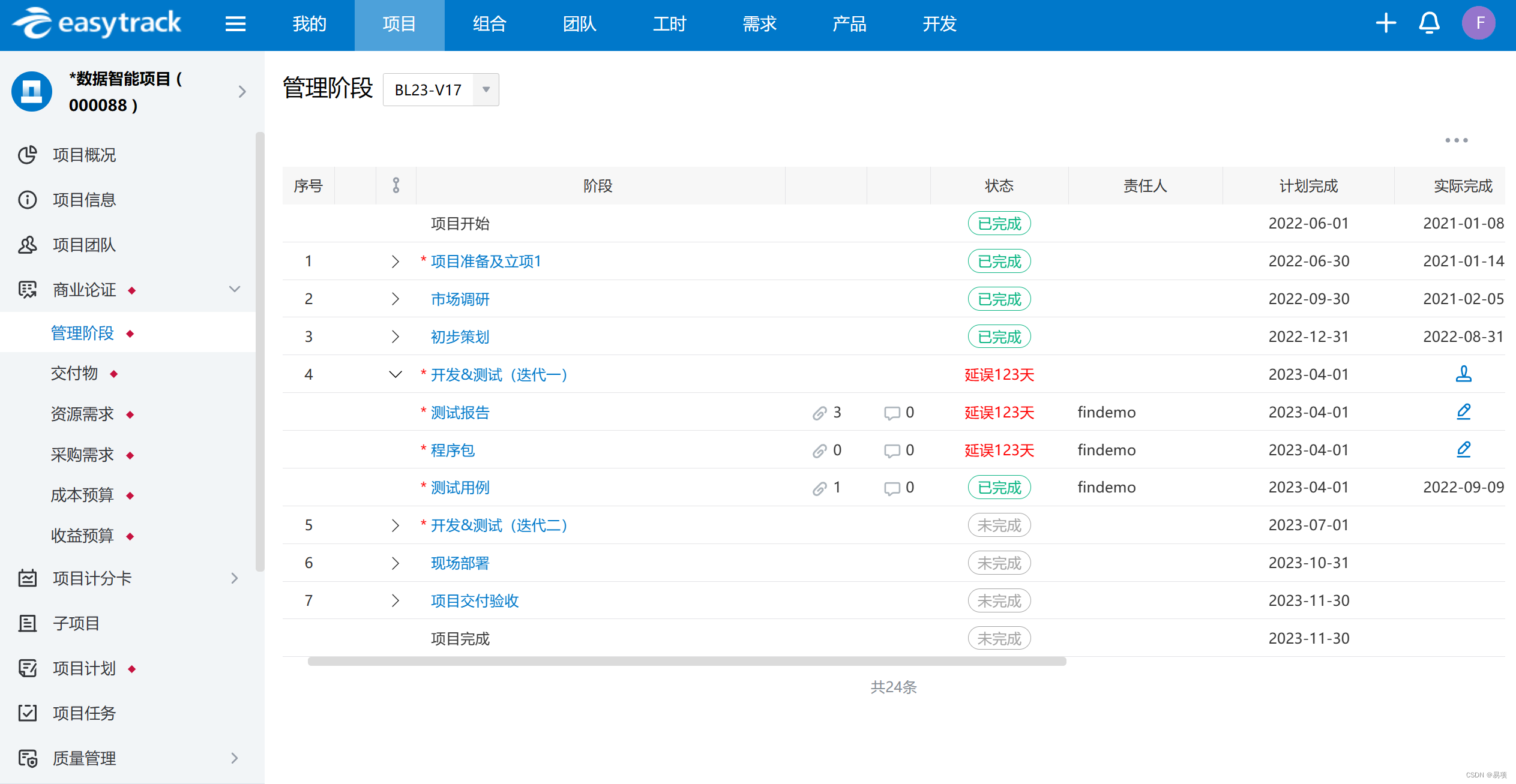Screen dimensions: 1516x784
Task: Switch to the 产品 tab
Action: tap(850, 24)
